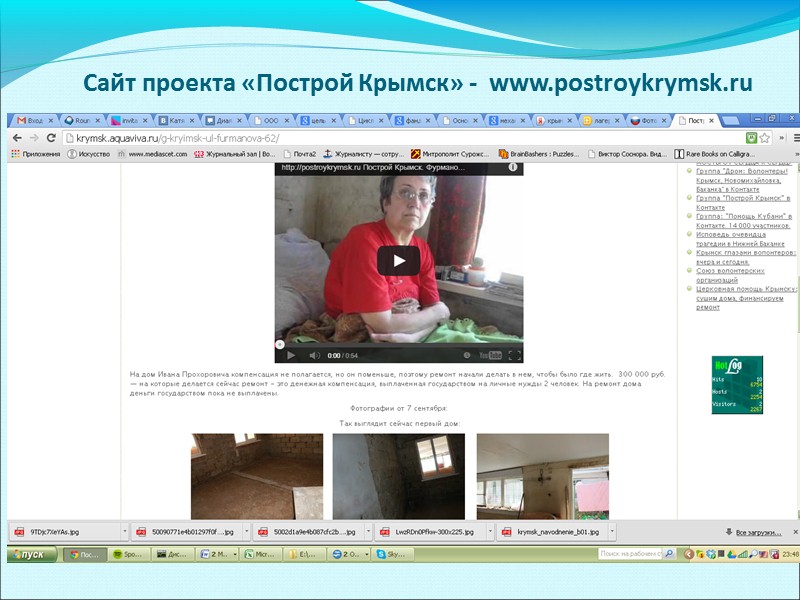Open the Церковная помощь Крымску link
This screenshot has width=800, height=600.
pos(746,298)
